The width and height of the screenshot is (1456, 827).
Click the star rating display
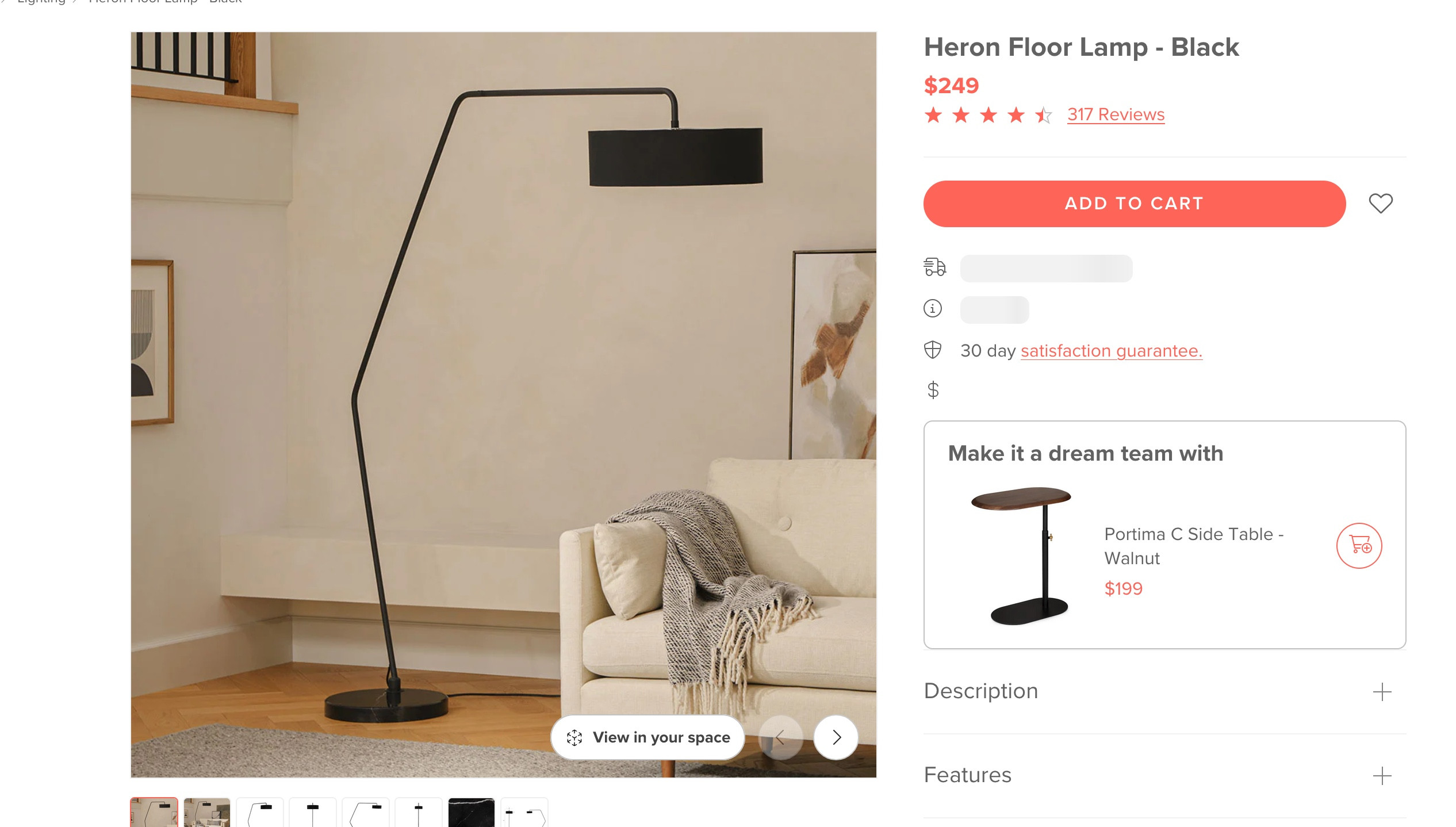(988, 115)
